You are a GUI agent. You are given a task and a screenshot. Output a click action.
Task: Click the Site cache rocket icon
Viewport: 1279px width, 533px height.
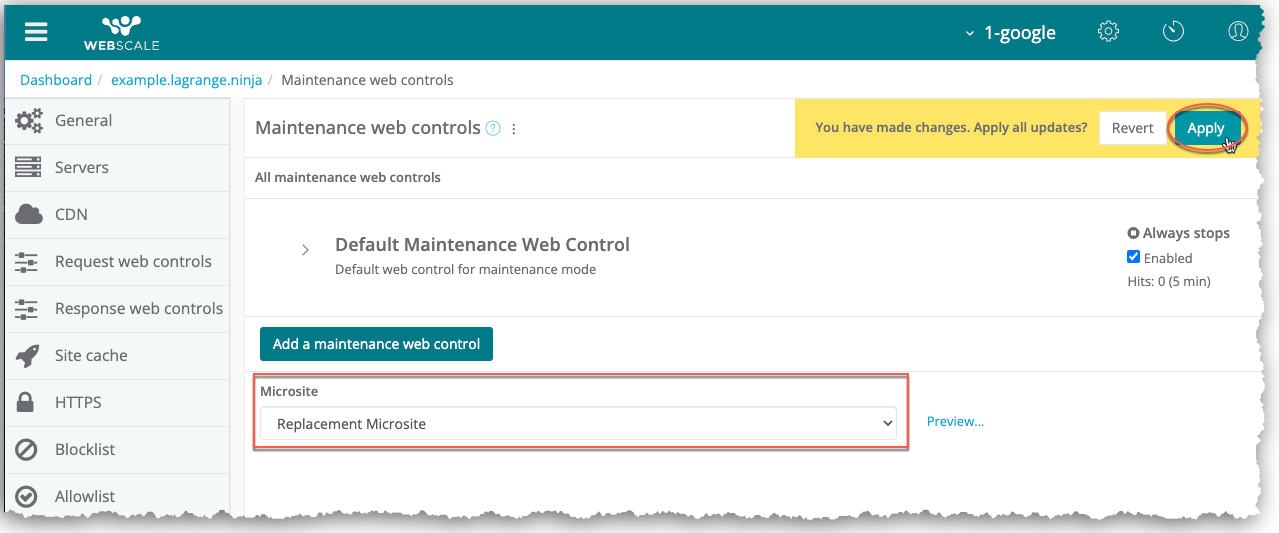coord(29,355)
